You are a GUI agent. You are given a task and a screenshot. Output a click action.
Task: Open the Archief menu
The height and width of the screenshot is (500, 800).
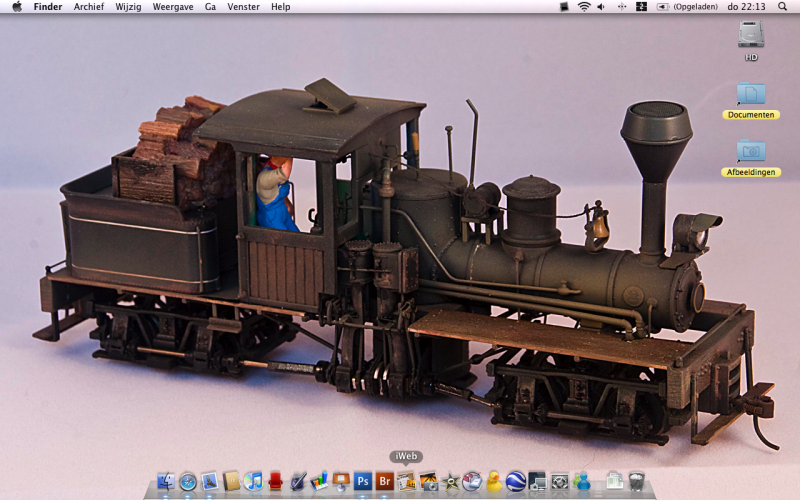pos(89,7)
